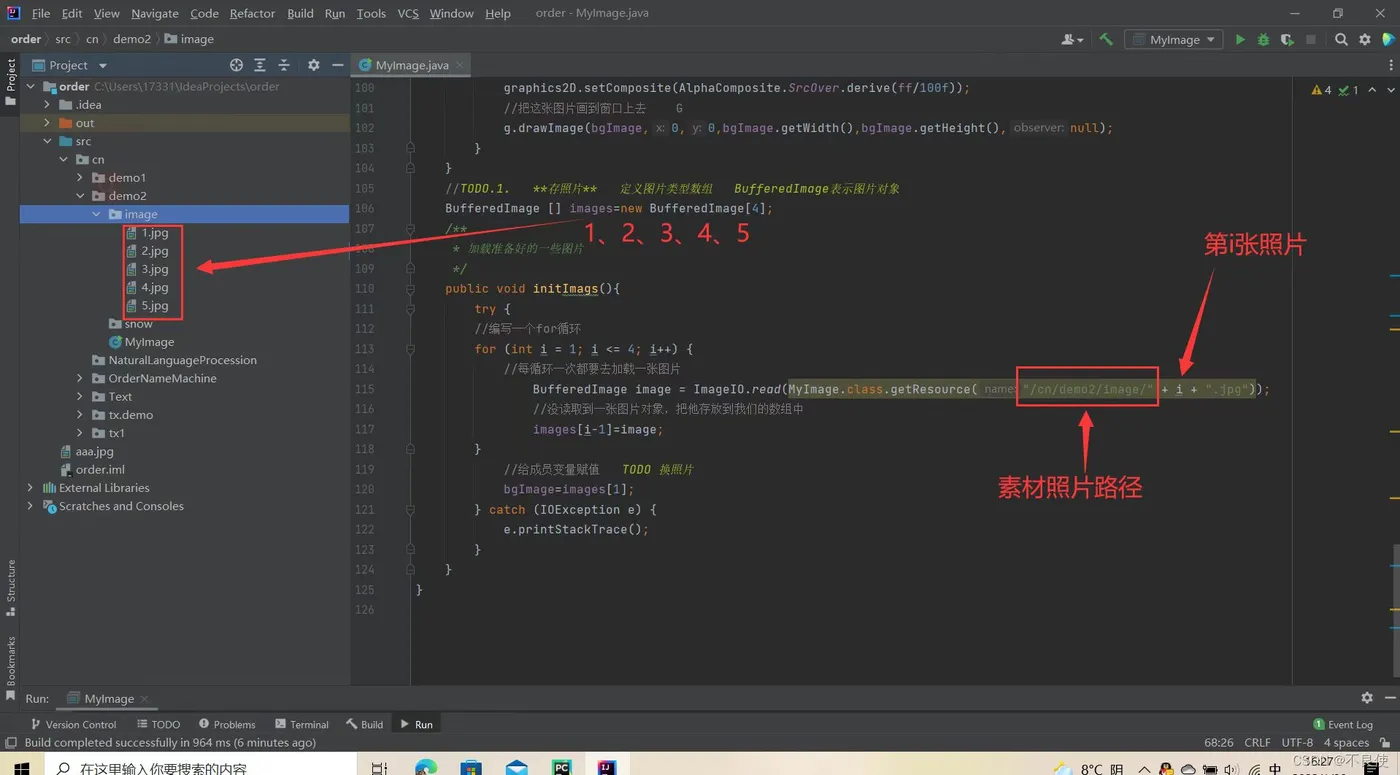Expand the out folder
The image size is (1400, 775).
(x=47, y=123)
